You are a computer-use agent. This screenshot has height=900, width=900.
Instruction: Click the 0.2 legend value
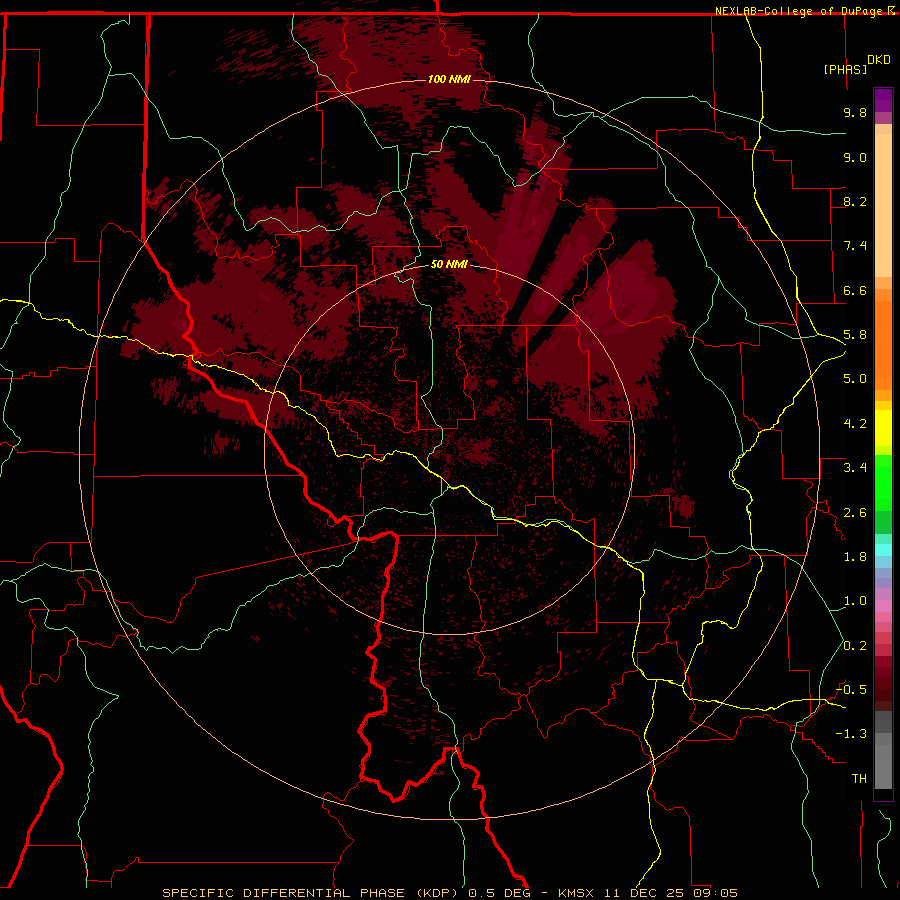(x=855, y=646)
